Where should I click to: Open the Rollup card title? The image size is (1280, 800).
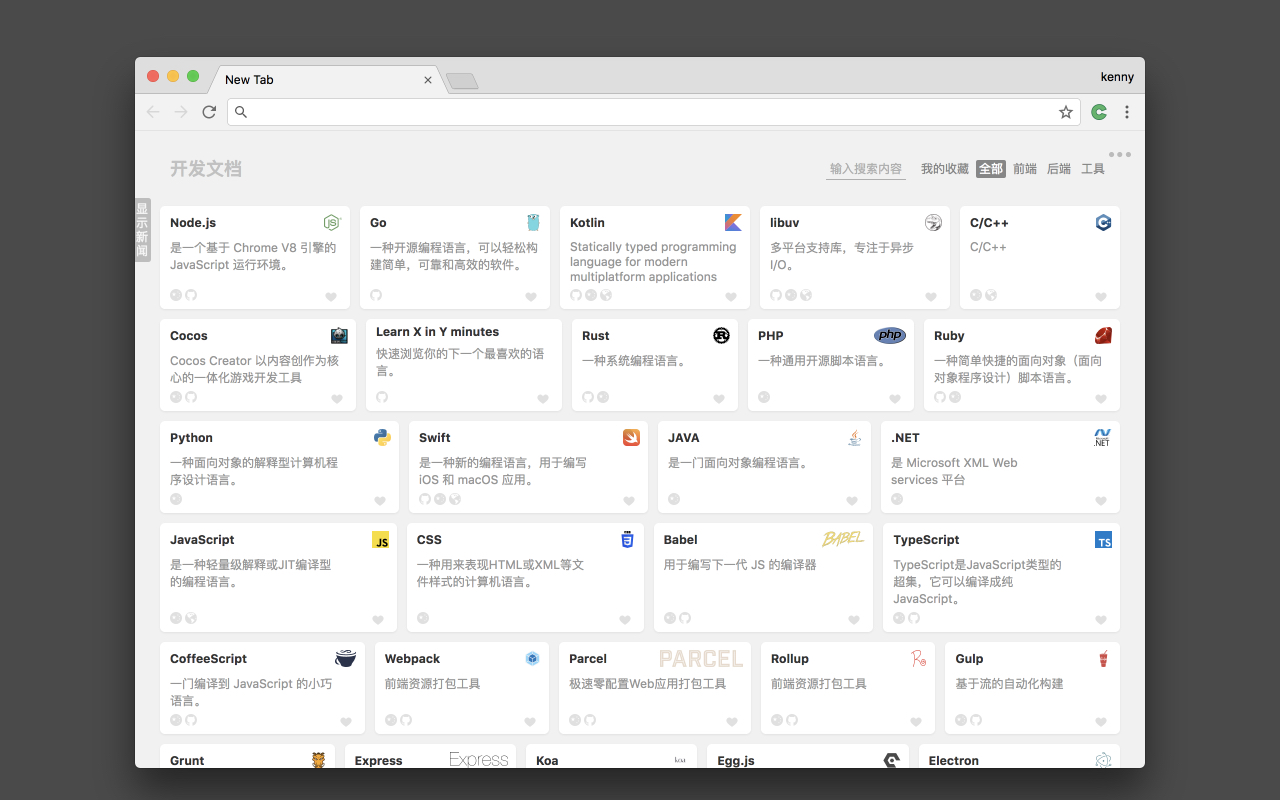790,659
